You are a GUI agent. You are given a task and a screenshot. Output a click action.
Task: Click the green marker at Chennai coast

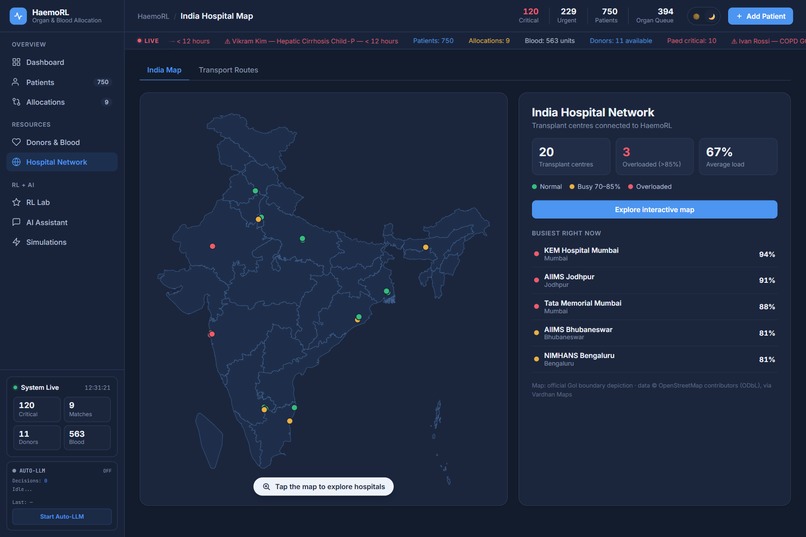click(294, 408)
